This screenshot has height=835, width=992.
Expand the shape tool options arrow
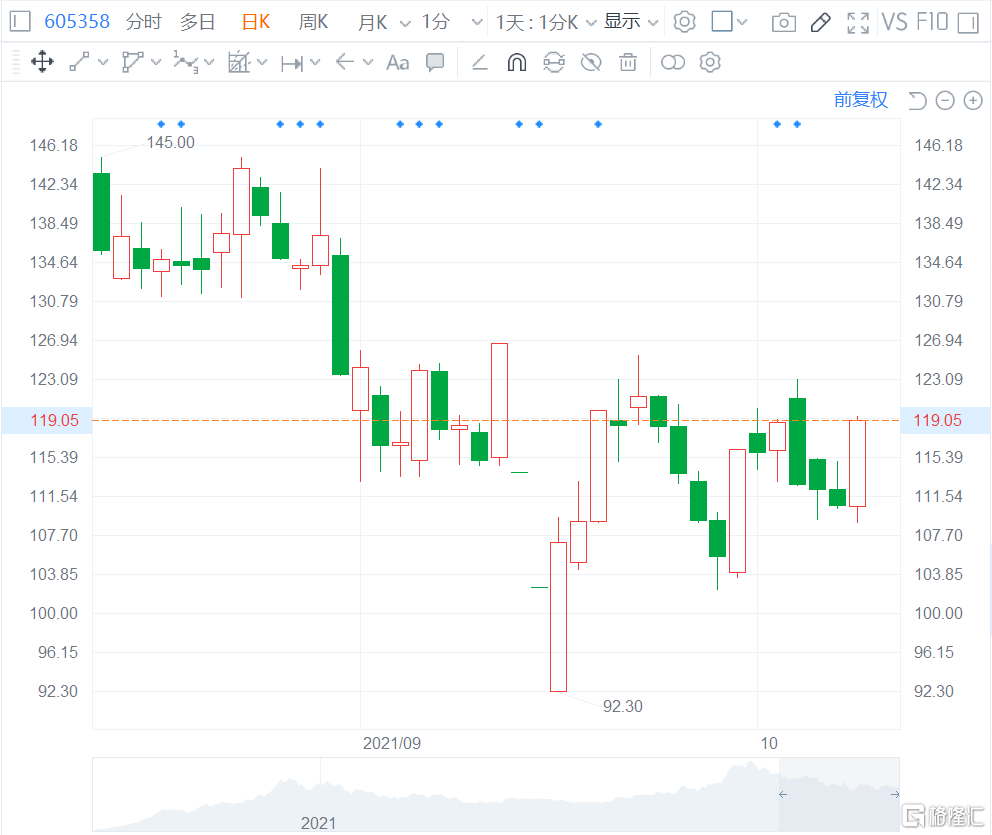pos(156,62)
